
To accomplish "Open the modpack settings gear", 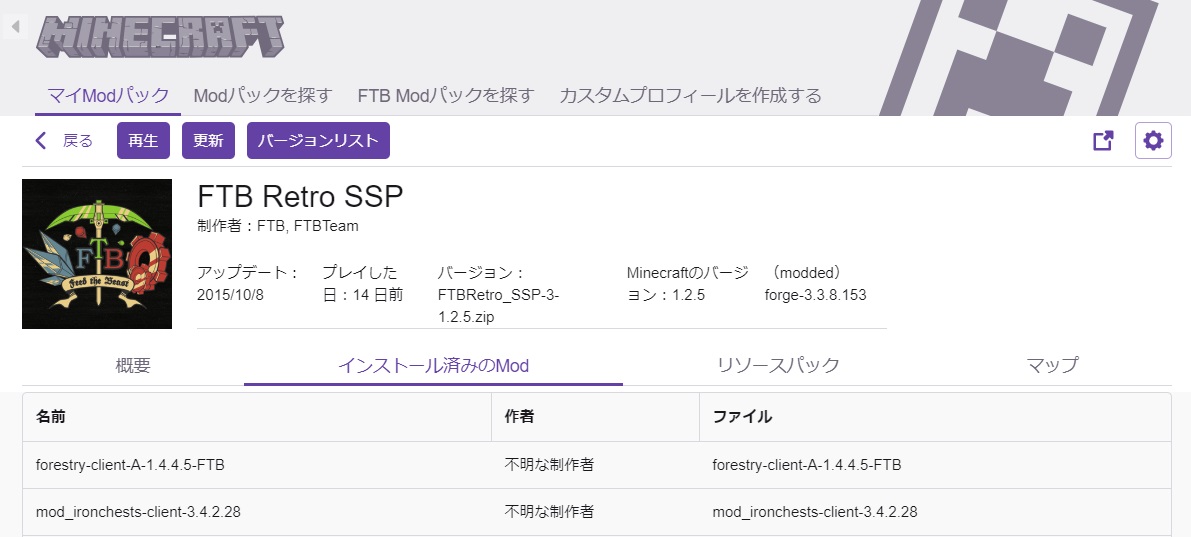I will pyautogui.click(x=1153, y=141).
